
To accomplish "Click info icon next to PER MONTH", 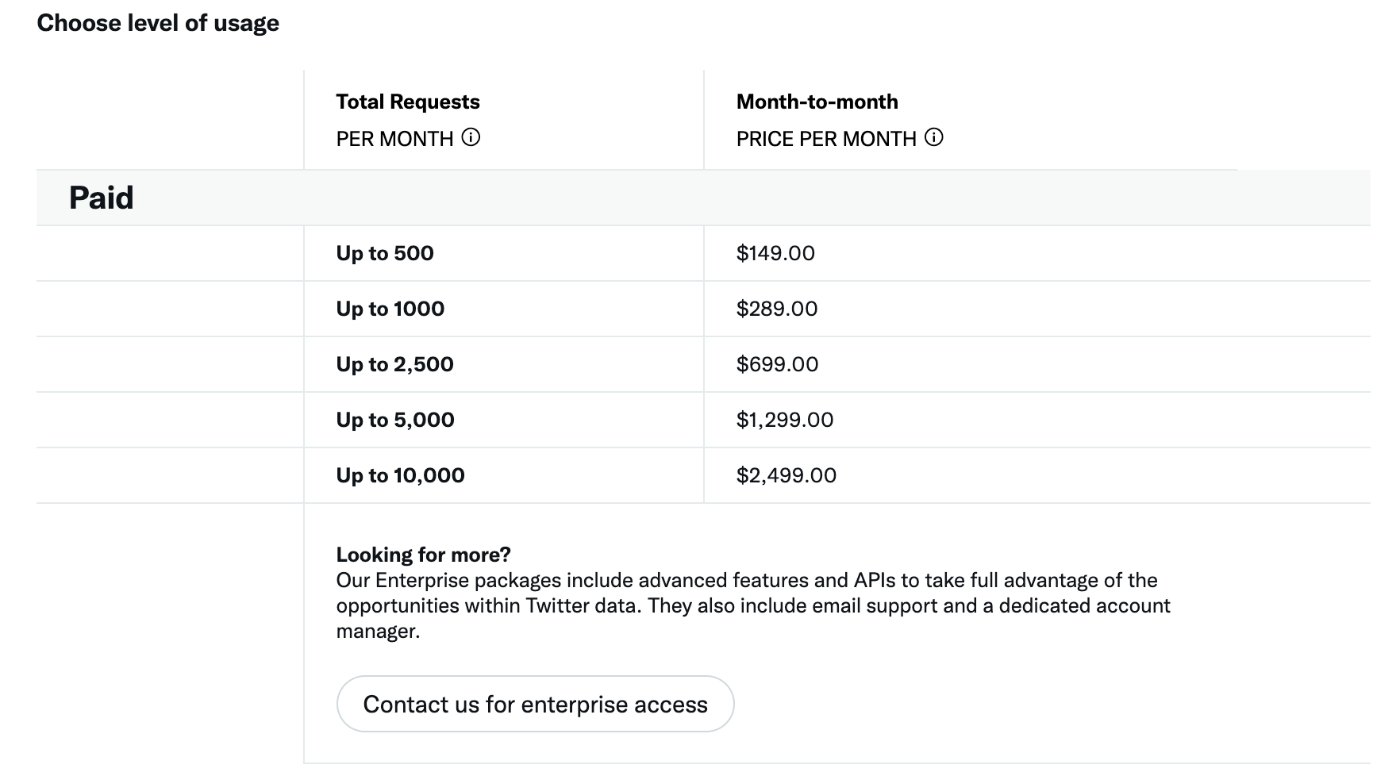I will tap(470, 138).
